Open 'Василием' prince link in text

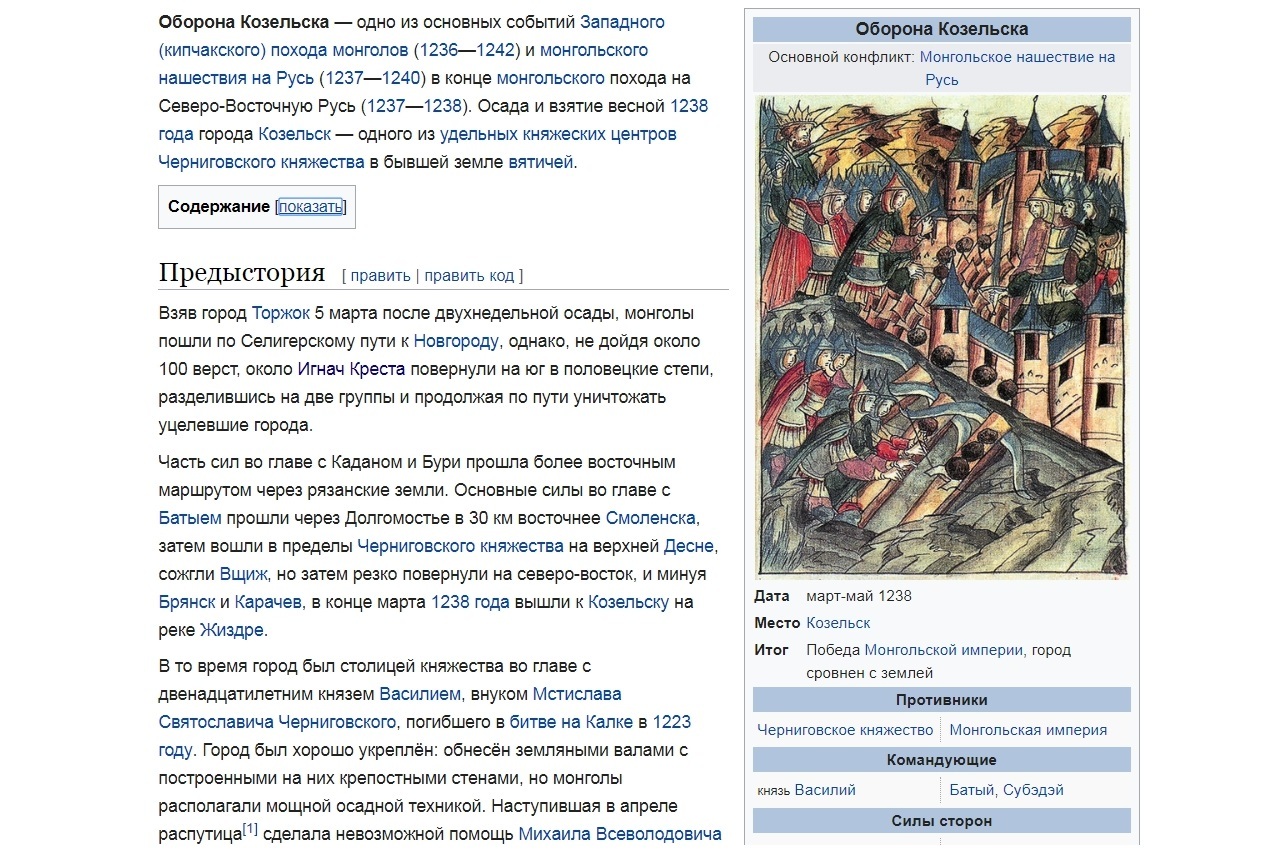coord(420,694)
